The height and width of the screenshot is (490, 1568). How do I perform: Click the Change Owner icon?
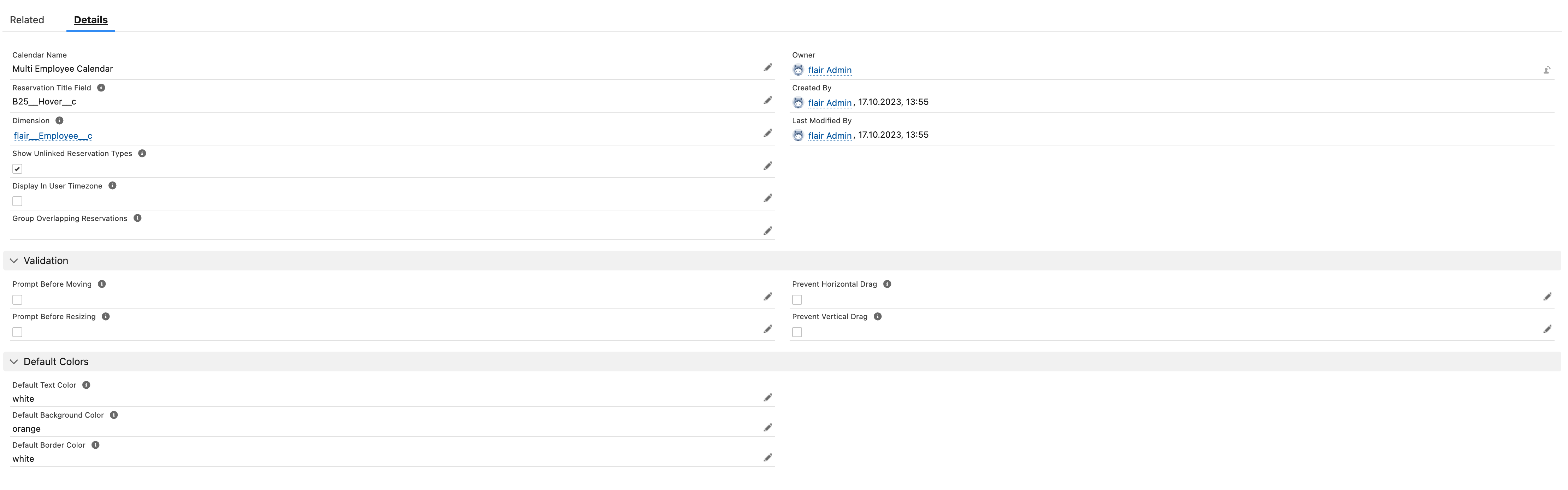tap(1547, 71)
